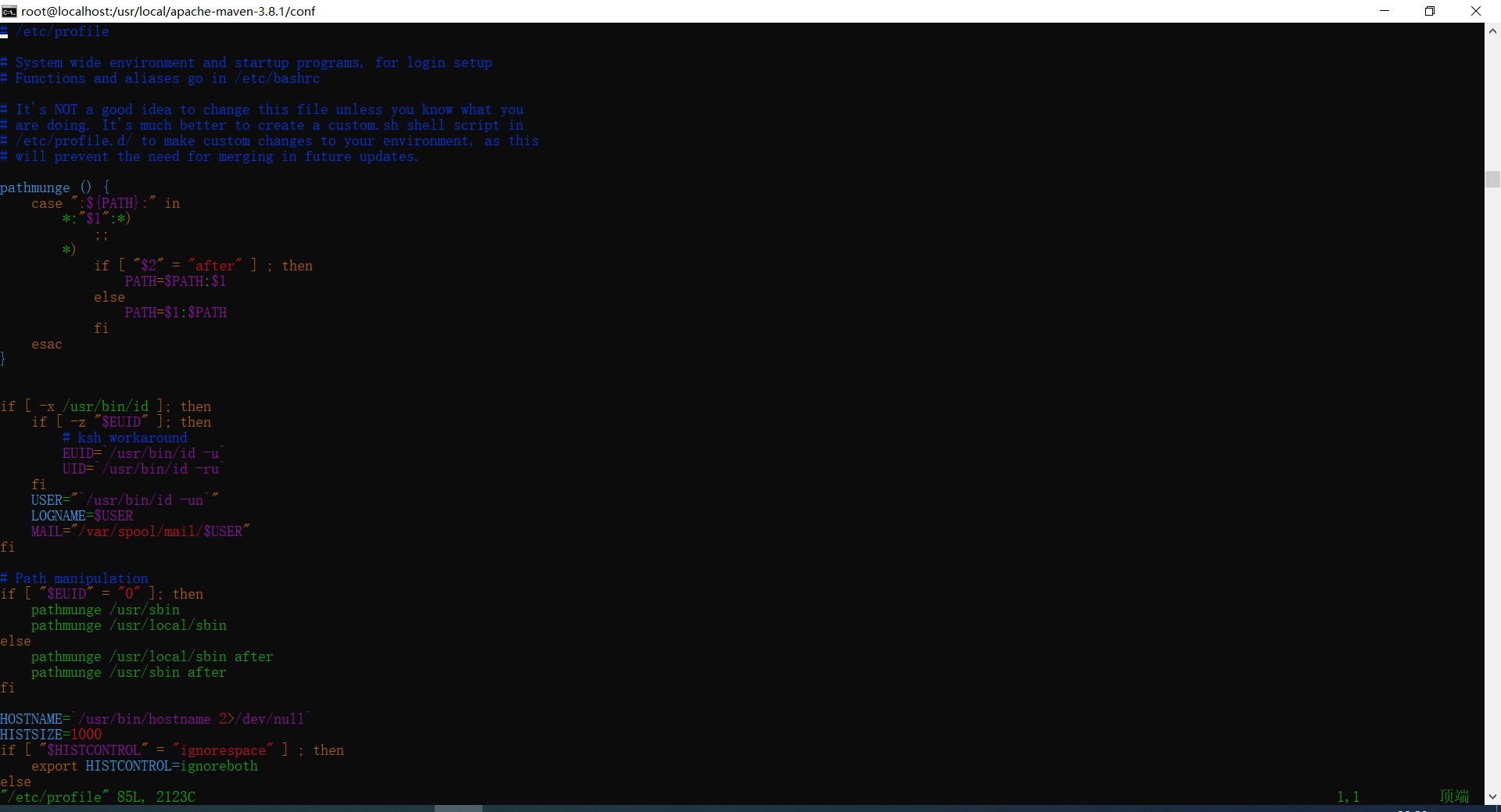Click the 'if [ "$HISTCONTROL" = "ignorespace" ]' line

tap(172, 750)
